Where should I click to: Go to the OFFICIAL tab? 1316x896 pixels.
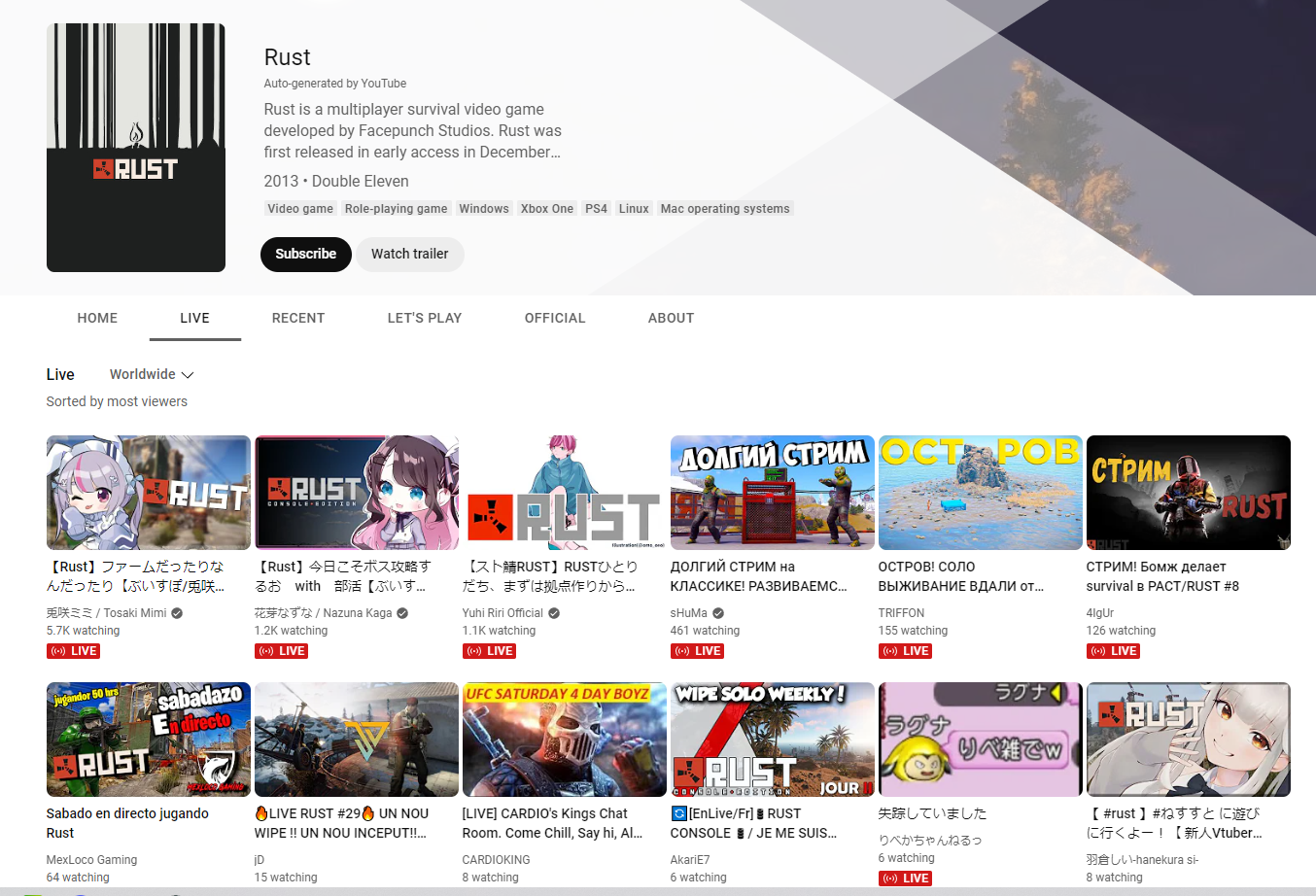(555, 318)
